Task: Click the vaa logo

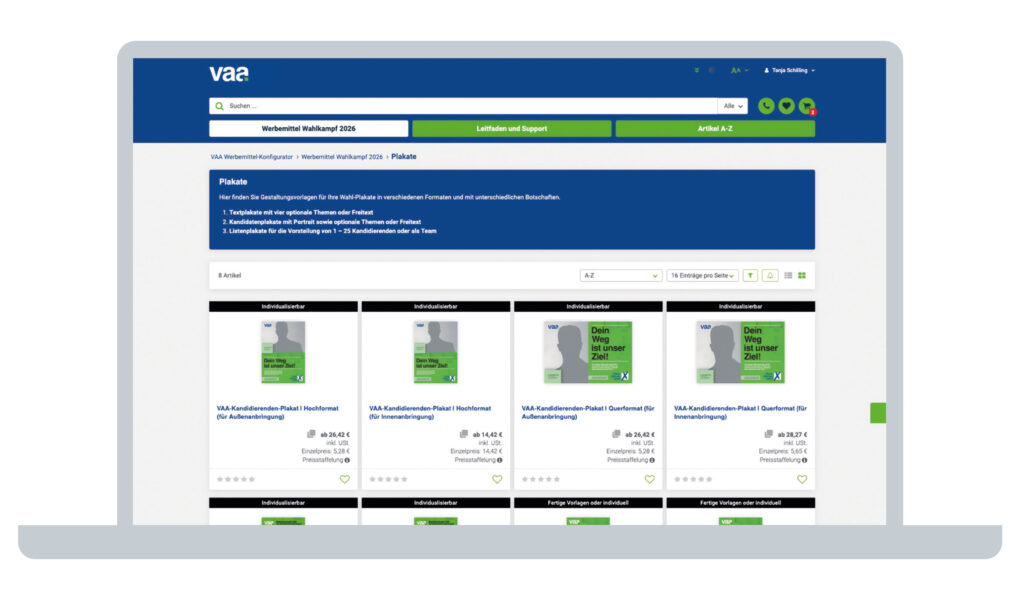Action: click(x=229, y=73)
